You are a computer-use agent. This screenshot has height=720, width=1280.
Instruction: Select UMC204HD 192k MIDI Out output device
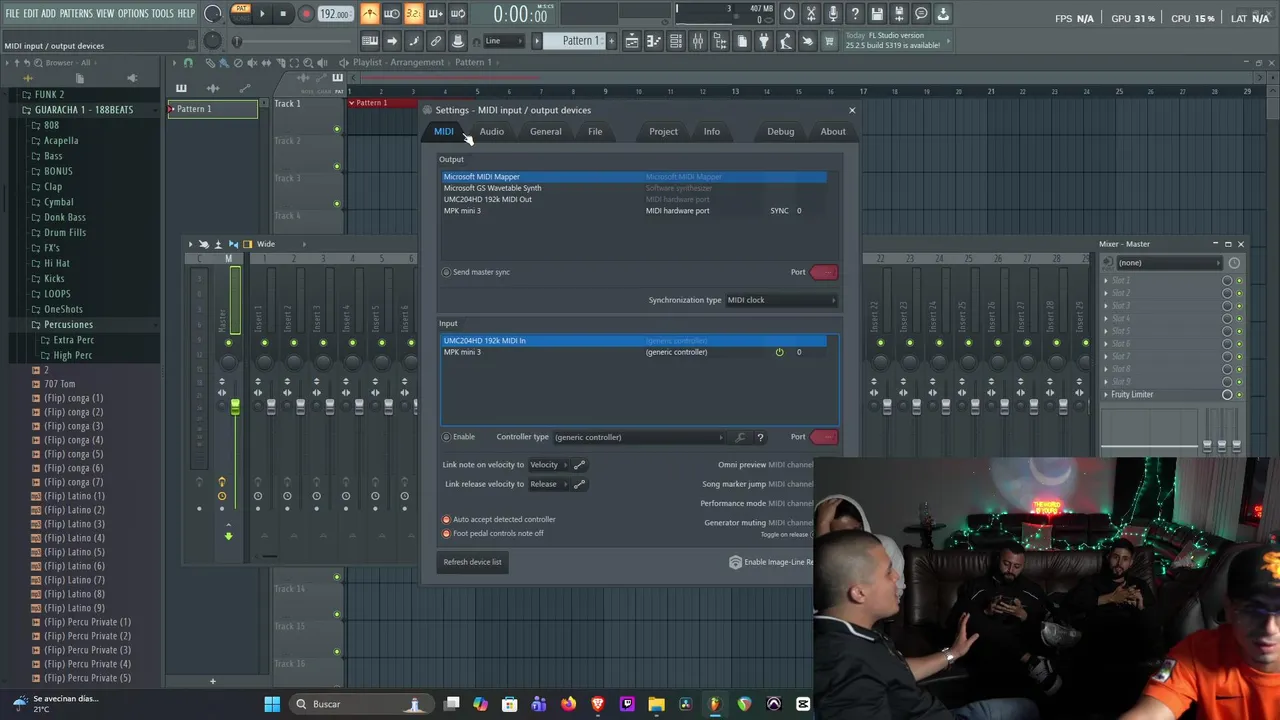click(x=635, y=199)
